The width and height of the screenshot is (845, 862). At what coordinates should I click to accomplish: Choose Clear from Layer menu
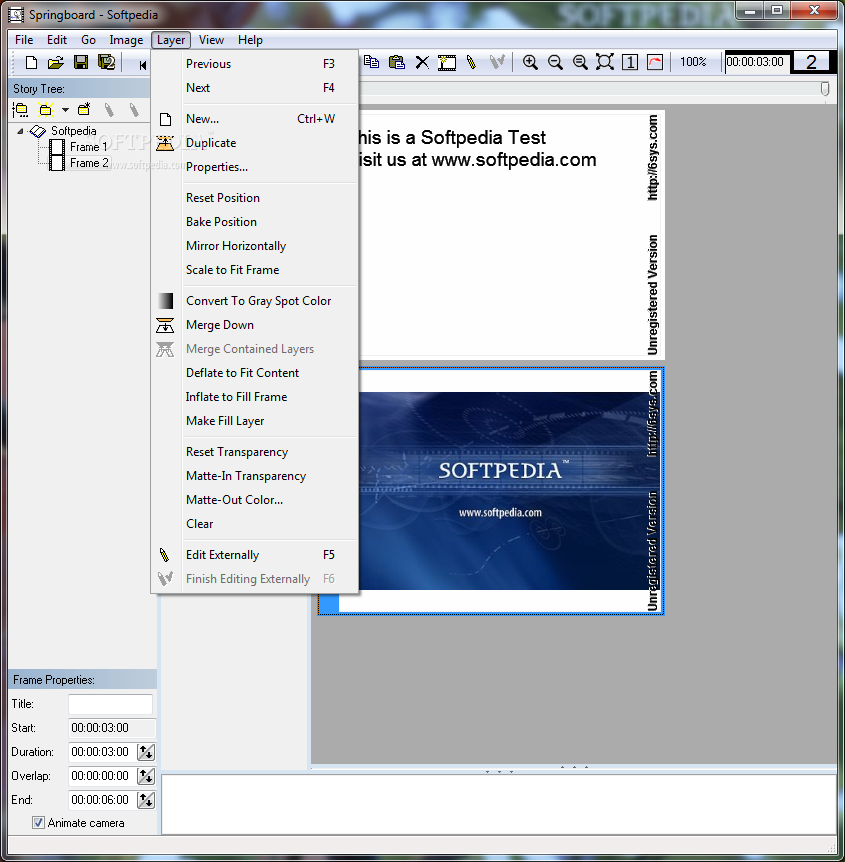[255, 524]
